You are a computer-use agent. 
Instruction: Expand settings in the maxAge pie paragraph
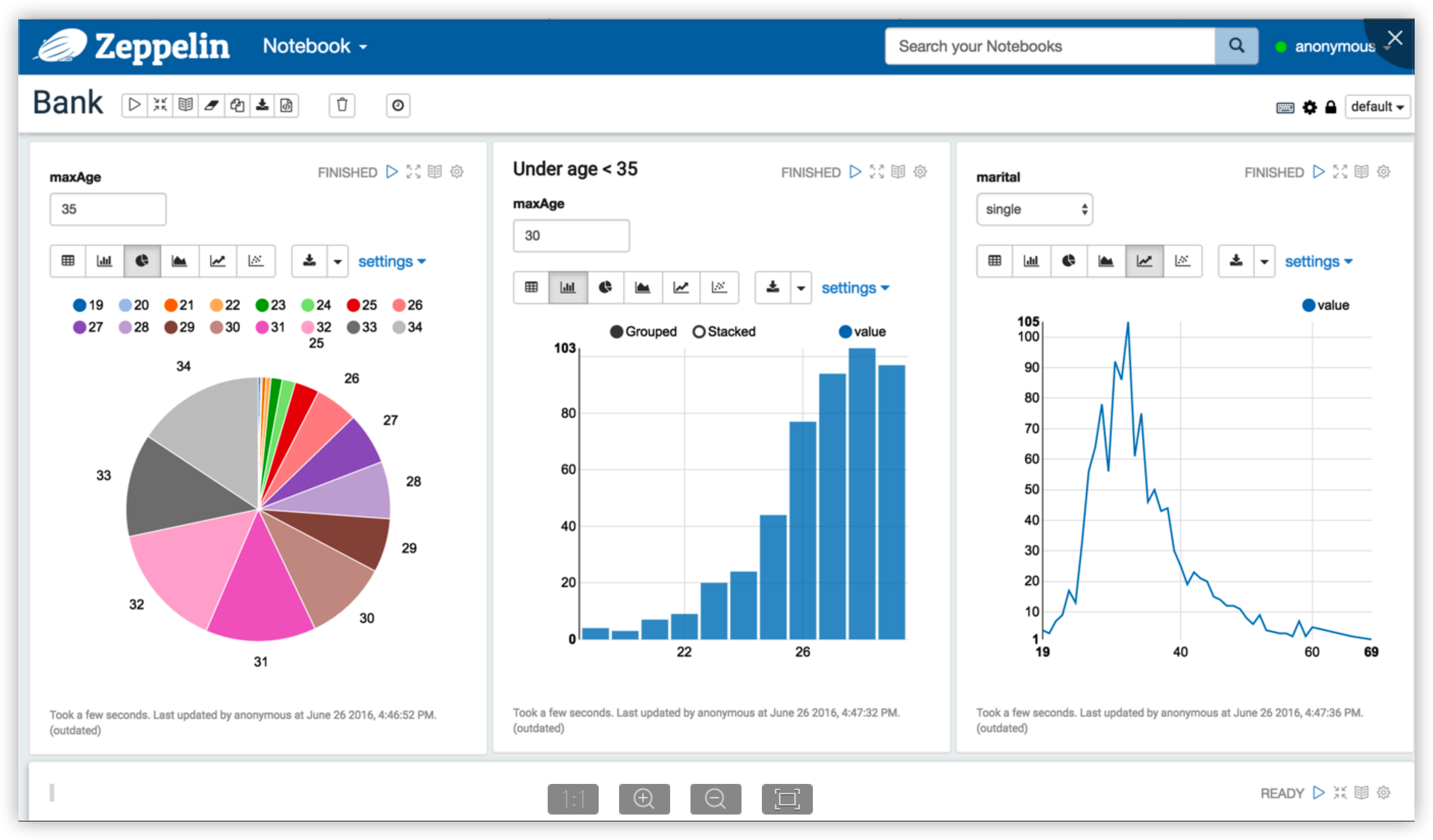[x=391, y=261]
